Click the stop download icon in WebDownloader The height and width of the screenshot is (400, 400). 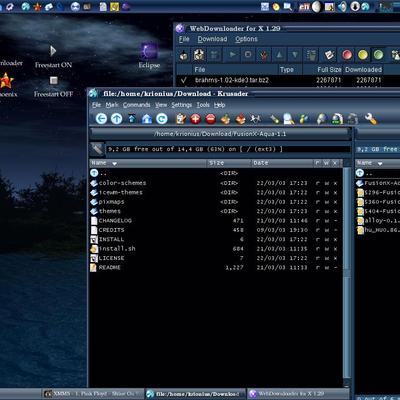click(248, 54)
